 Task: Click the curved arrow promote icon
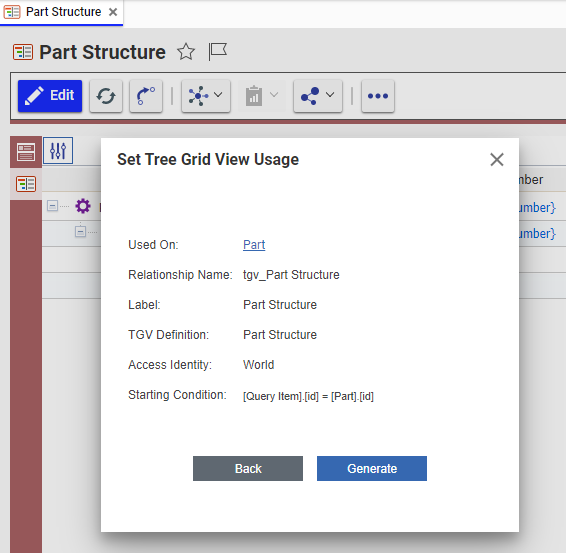pyautogui.click(x=146, y=96)
